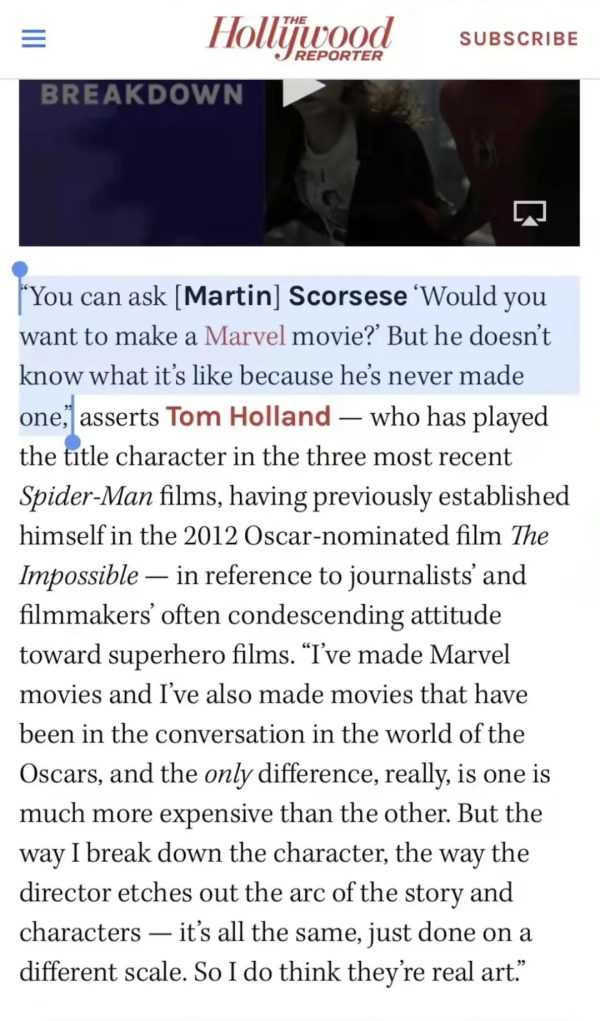Tap the AirPlay icon on the video
The image size is (600, 1021).
pos(530,212)
